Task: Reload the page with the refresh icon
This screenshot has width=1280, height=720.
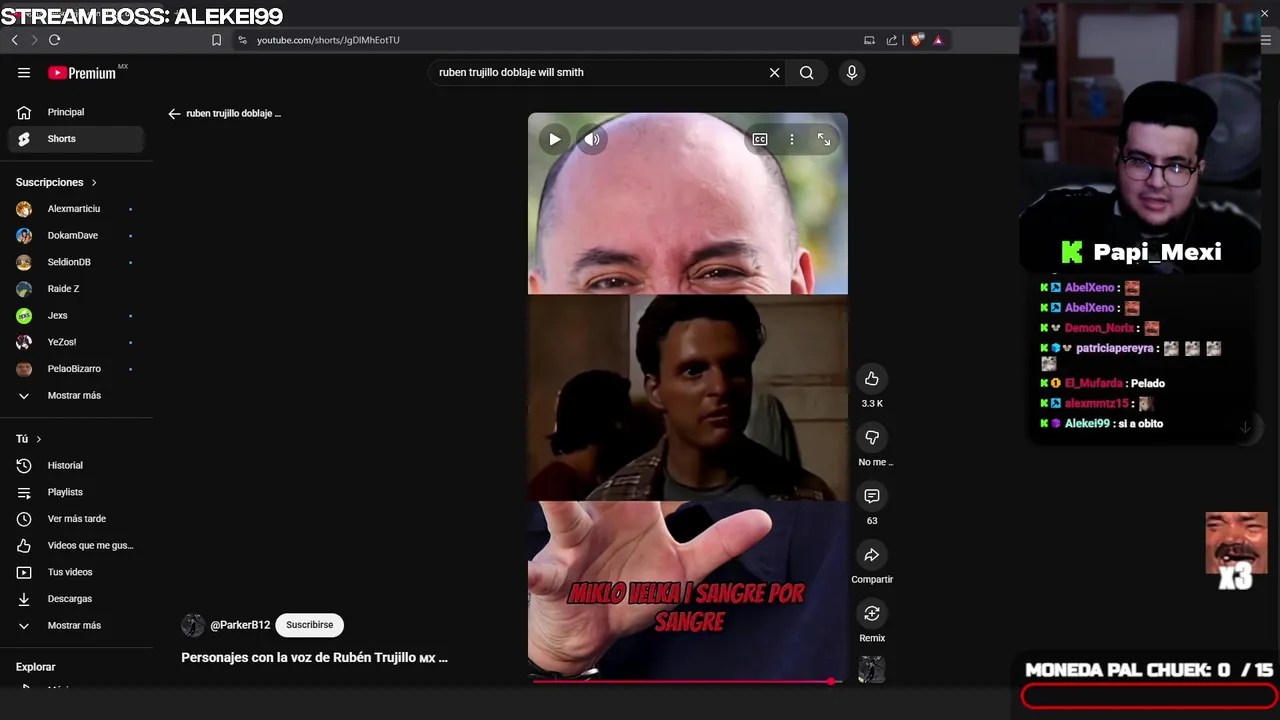Action: [54, 40]
